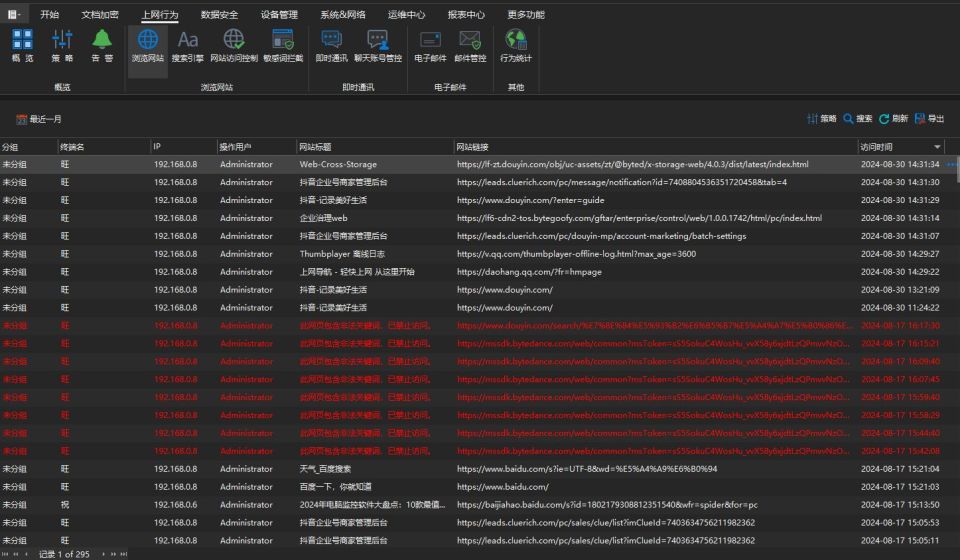Switch to the 运维中心 tab
Image resolution: width=960 pixels, height=560 pixels.
click(407, 14)
